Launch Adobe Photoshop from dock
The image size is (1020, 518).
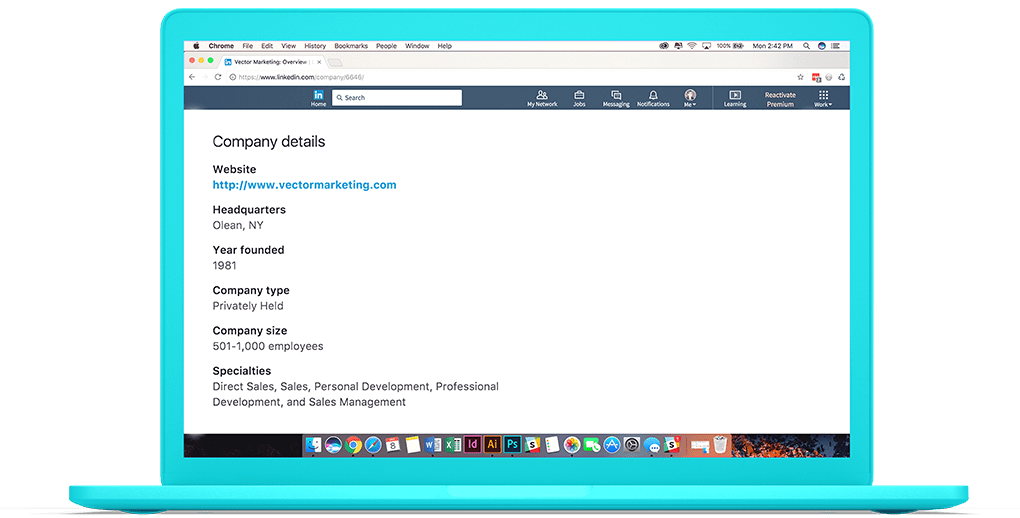coord(513,444)
